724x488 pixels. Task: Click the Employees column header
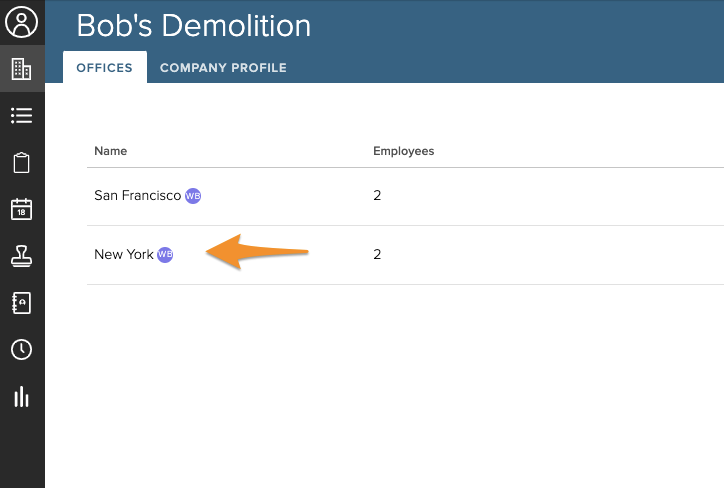403,151
